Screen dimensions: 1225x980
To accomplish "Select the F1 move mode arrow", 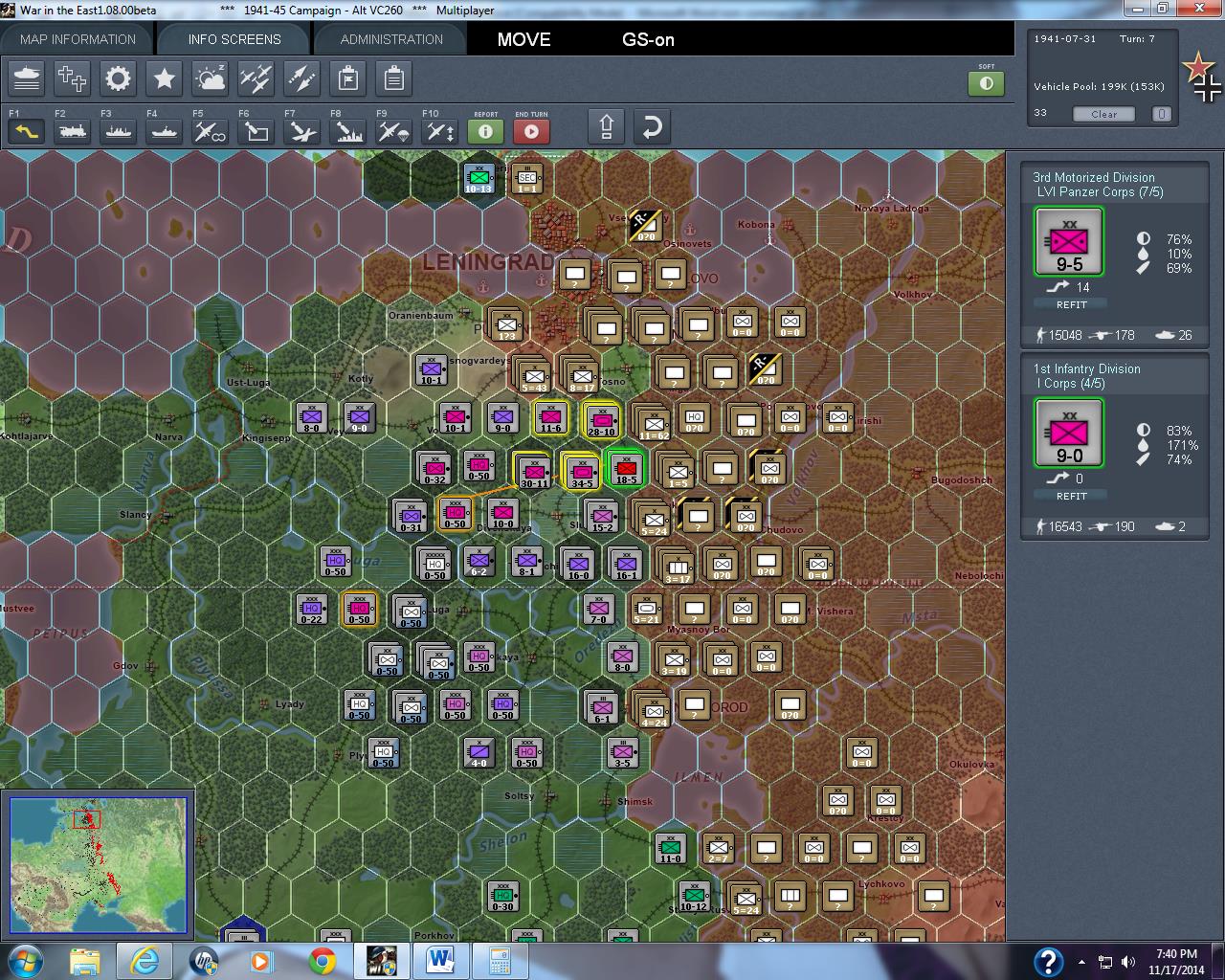I will [x=27, y=131].
